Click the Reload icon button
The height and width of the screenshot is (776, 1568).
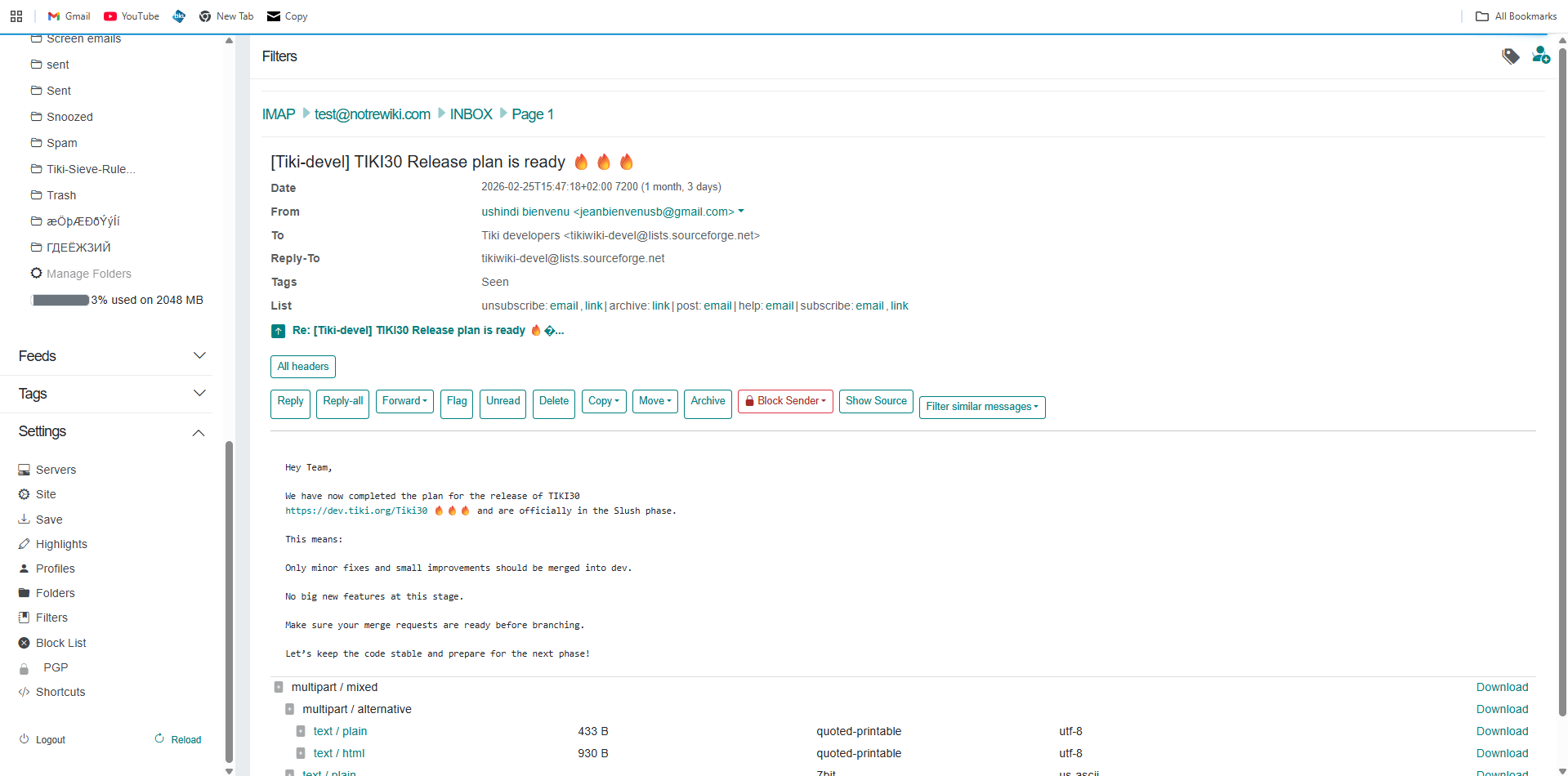[160, 739]
